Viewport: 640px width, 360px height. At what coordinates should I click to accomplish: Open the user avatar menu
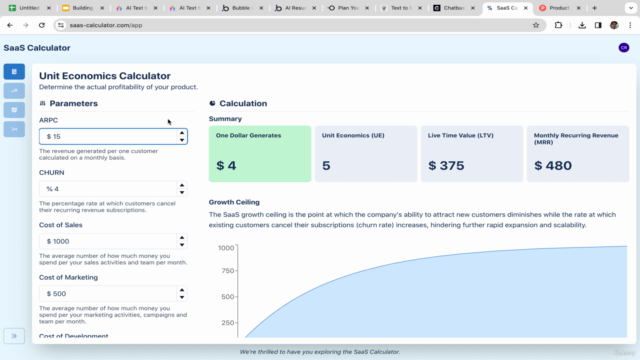click(624, 48)
